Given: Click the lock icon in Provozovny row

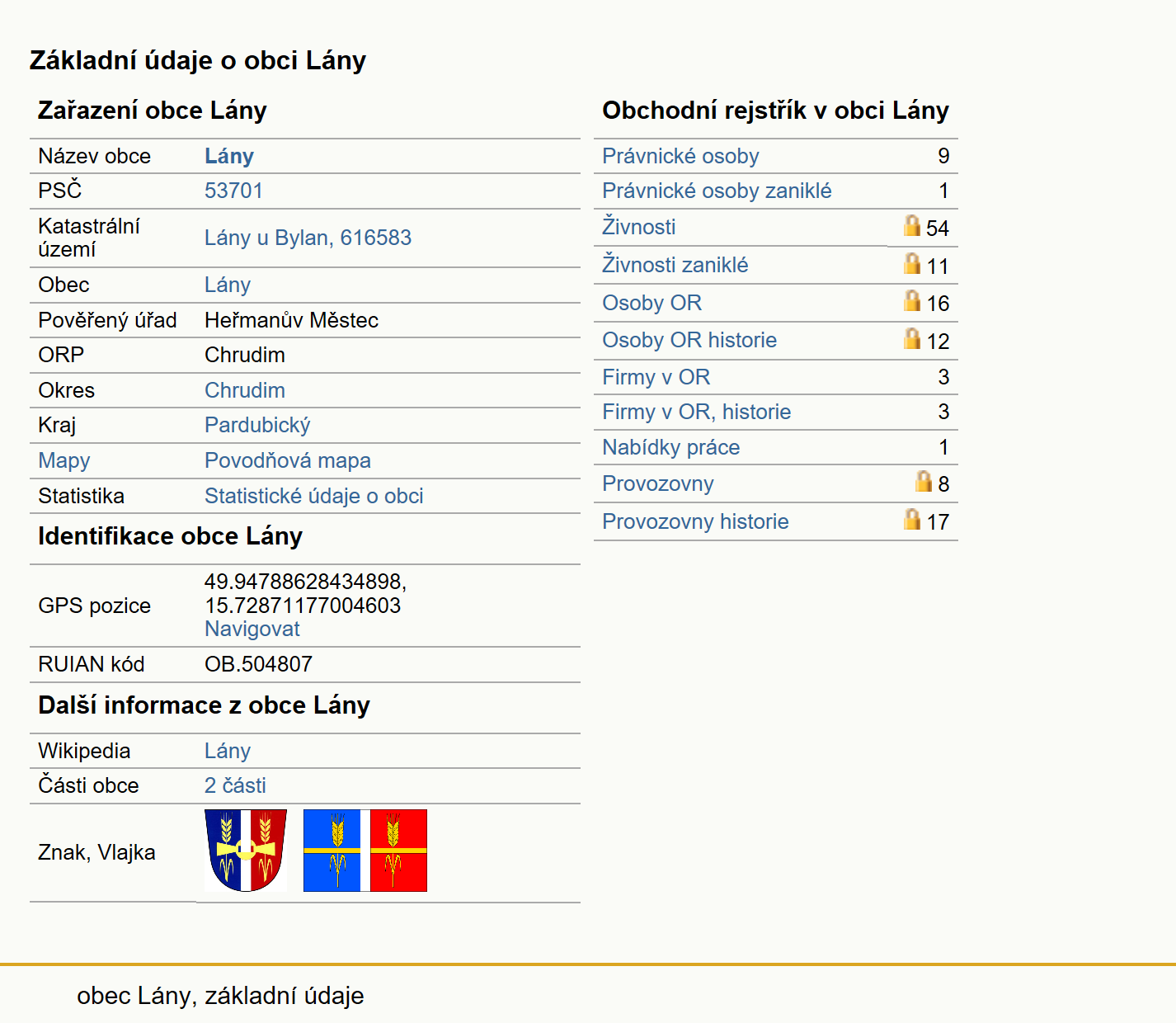Looking at the screenshot, I should (x=924, y=481).
